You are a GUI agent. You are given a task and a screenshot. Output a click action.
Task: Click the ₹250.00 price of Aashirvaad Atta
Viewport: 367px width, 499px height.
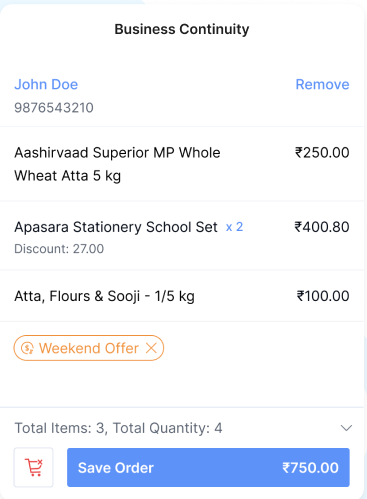(322, 153)
